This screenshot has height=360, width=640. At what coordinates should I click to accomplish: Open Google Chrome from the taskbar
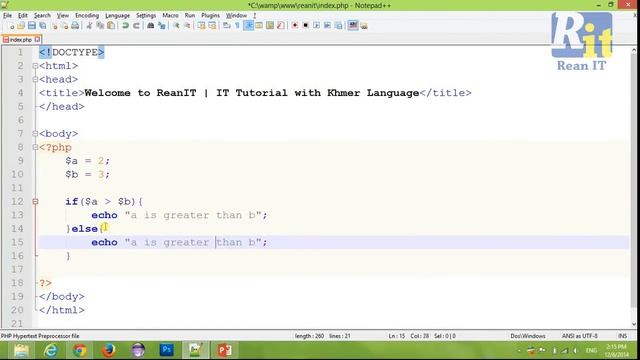tap(80, 350)
